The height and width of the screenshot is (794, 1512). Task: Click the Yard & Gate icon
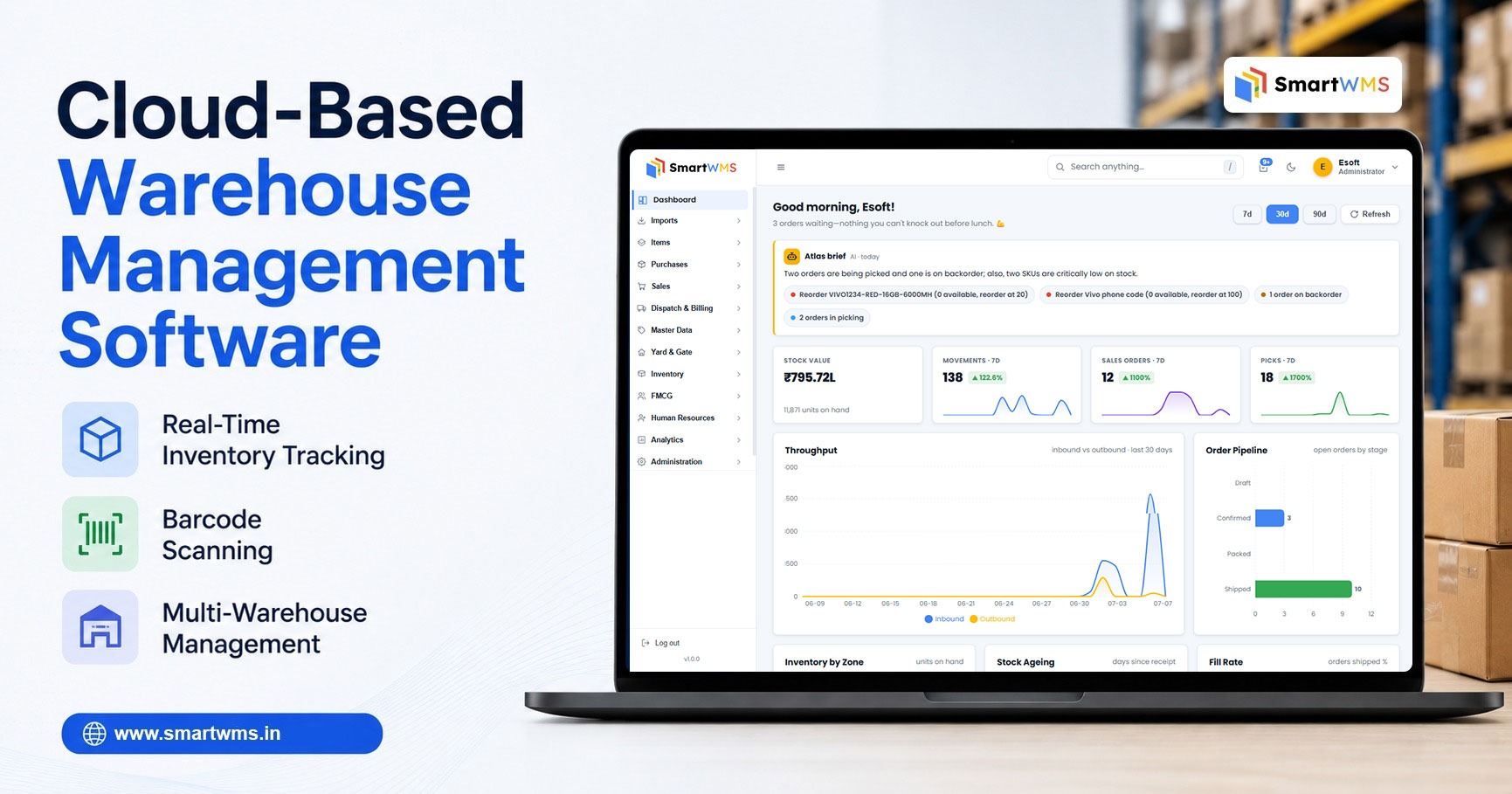tap(642, 352)
